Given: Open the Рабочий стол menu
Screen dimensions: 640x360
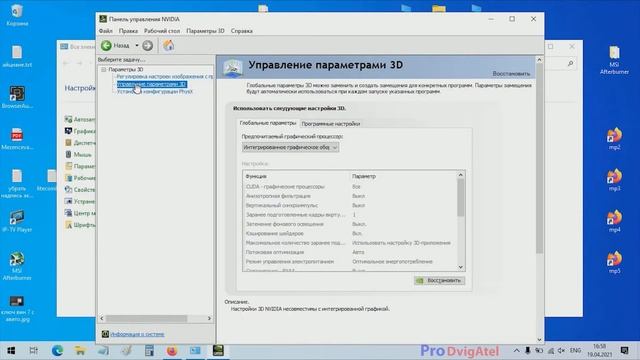Looking at the screenshot, I should point(162,31).
